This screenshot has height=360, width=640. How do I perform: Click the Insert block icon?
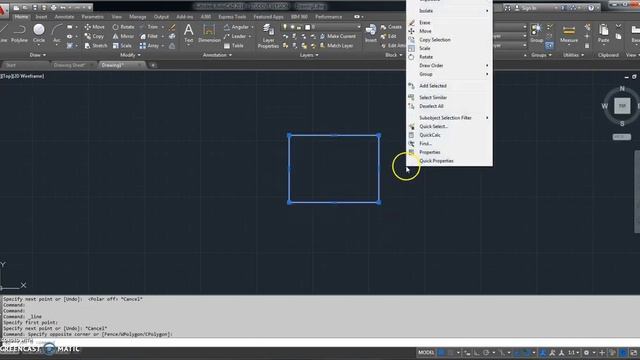(x=371, y=33)
